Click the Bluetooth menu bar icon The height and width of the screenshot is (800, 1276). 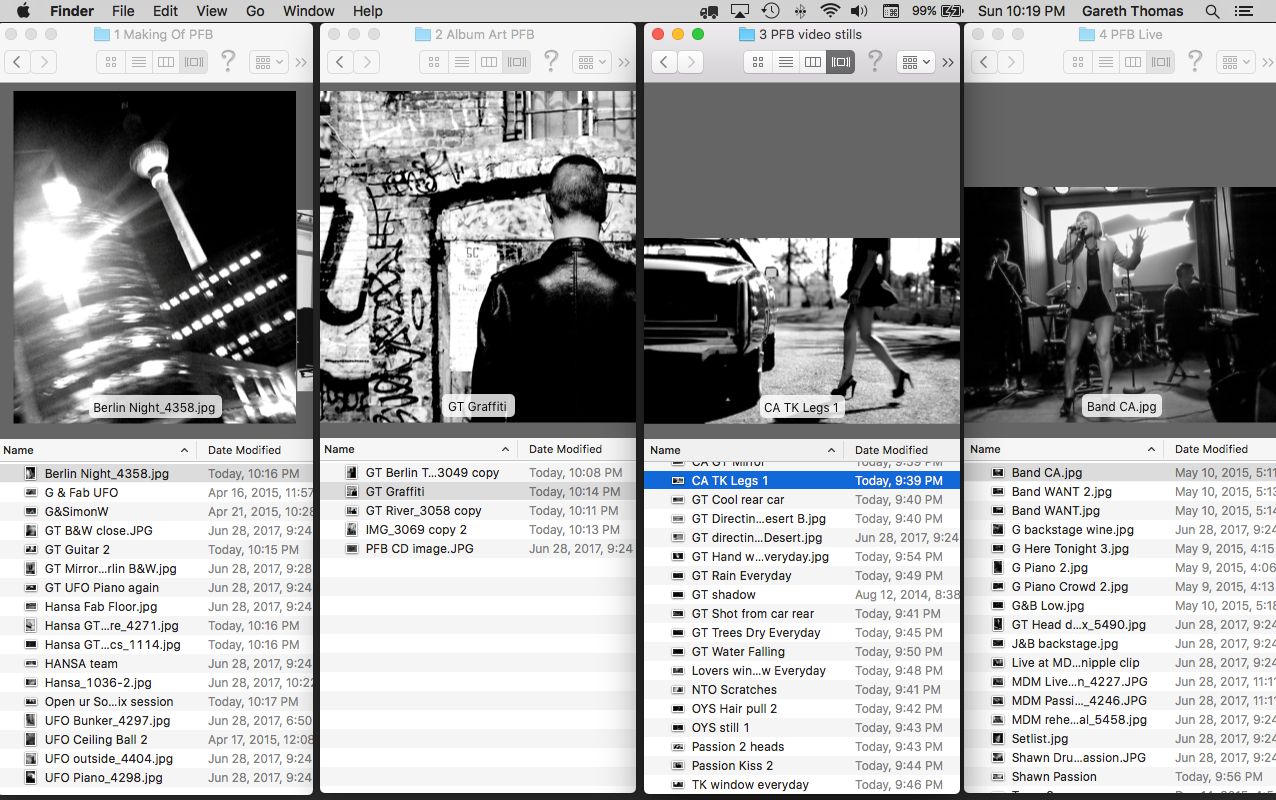pyautogui.click(x=800, y=11)
